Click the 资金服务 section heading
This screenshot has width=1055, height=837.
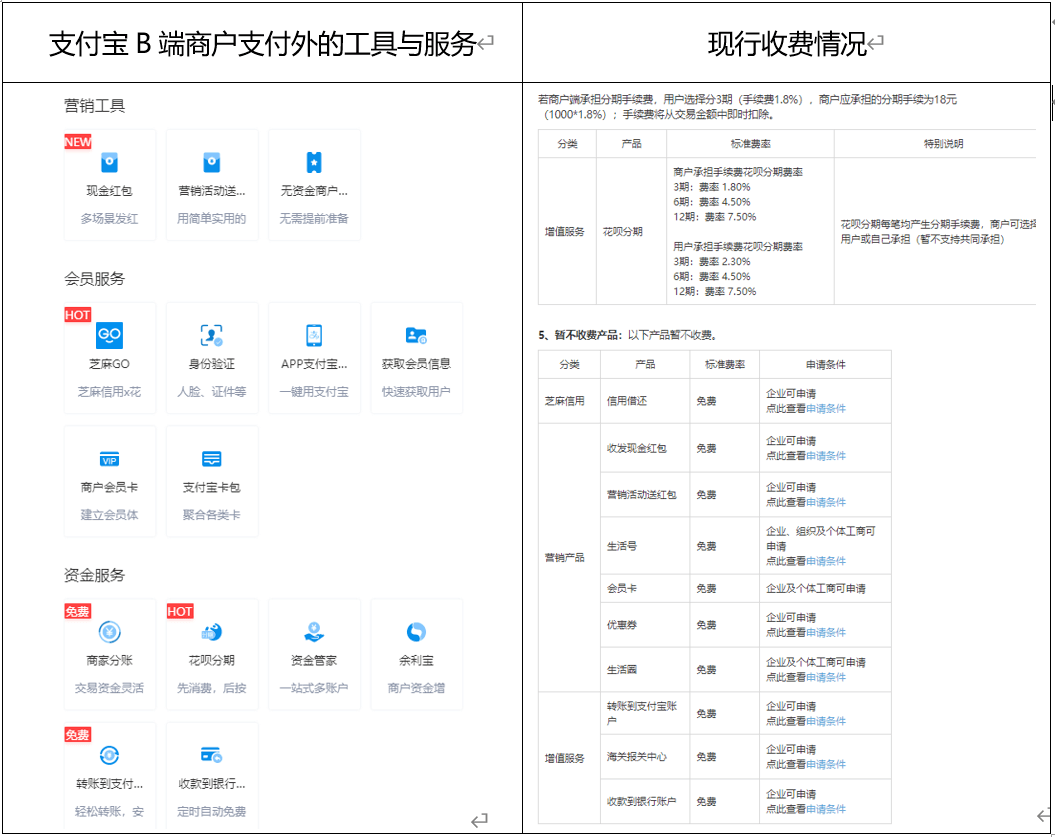[x=94, y=575]
